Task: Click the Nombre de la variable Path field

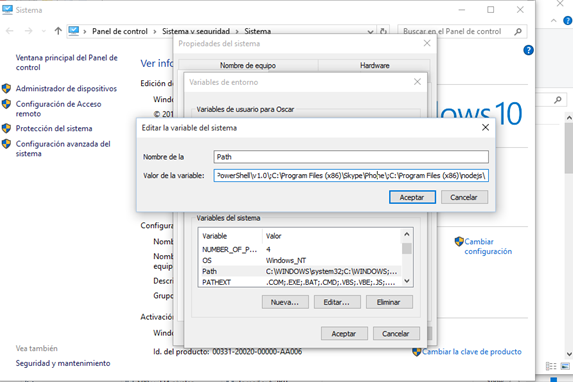Action: pos(351,157)
